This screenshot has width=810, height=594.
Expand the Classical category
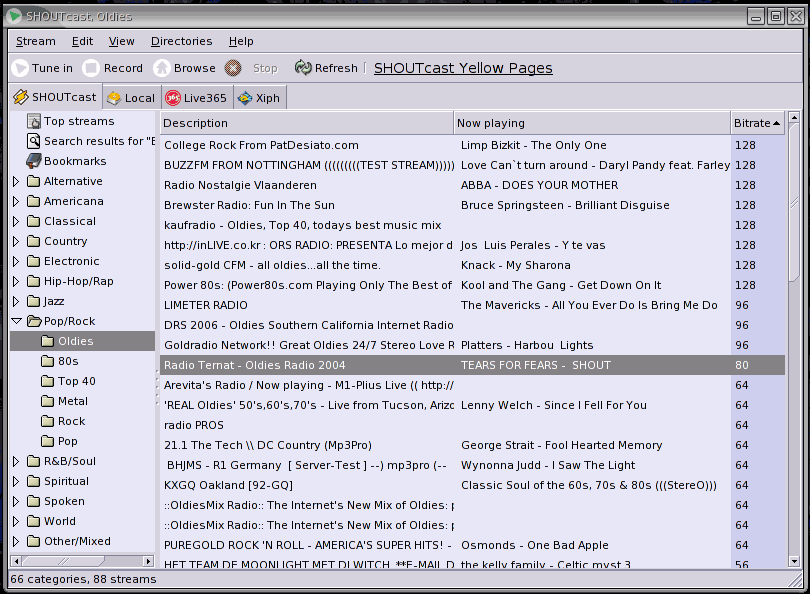(16, 221)
